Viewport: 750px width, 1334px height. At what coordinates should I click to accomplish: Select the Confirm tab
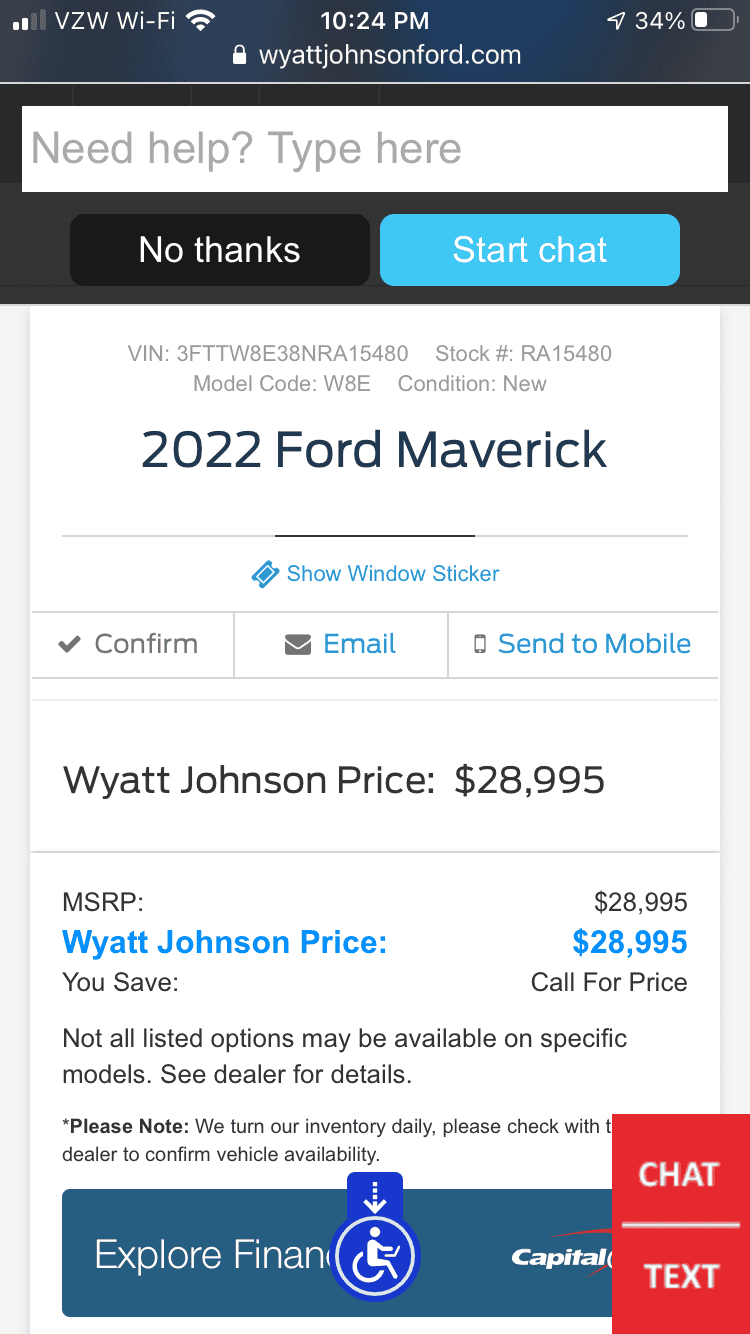point(132,645)
